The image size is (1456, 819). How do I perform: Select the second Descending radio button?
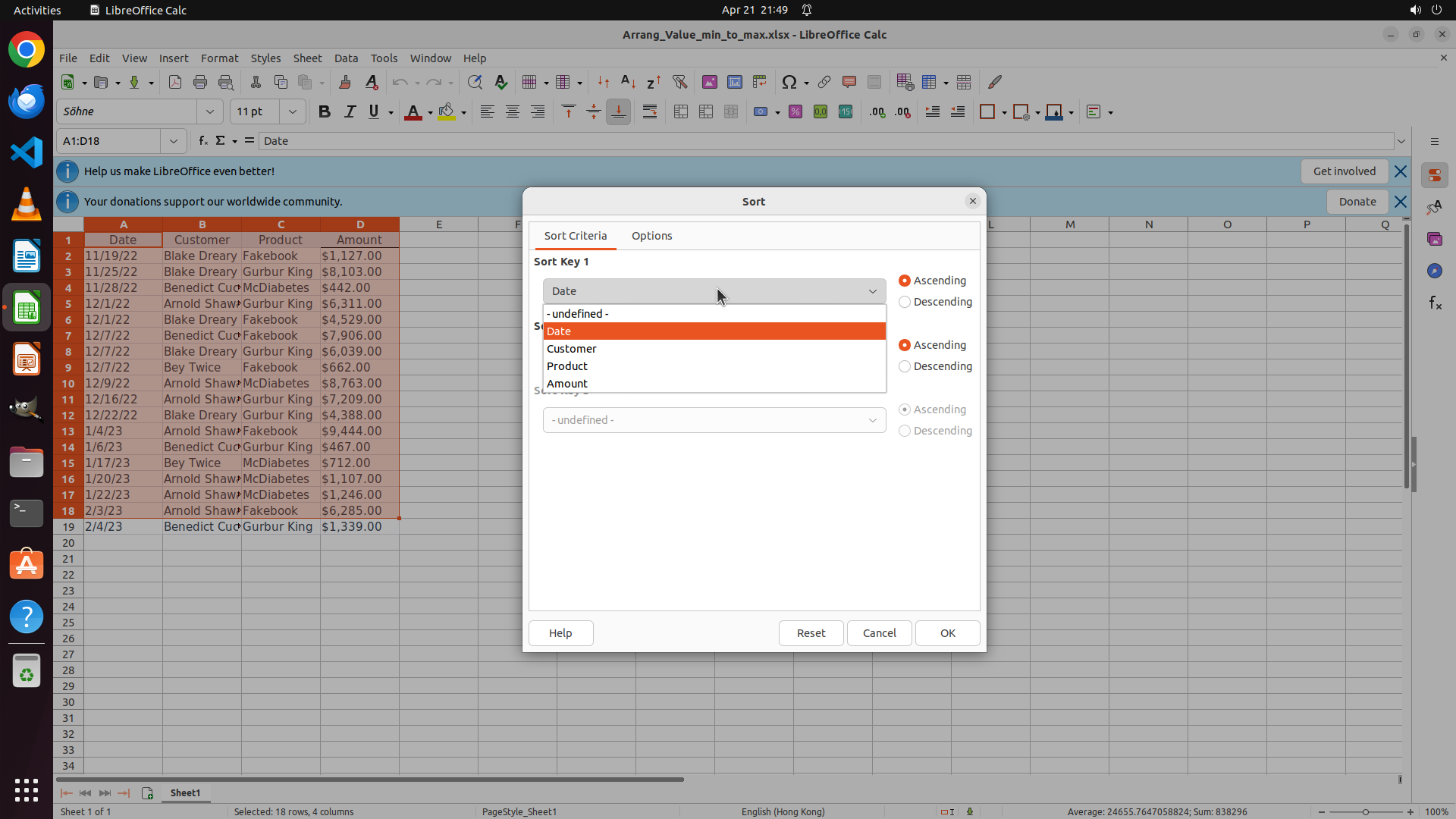point(905,366)
